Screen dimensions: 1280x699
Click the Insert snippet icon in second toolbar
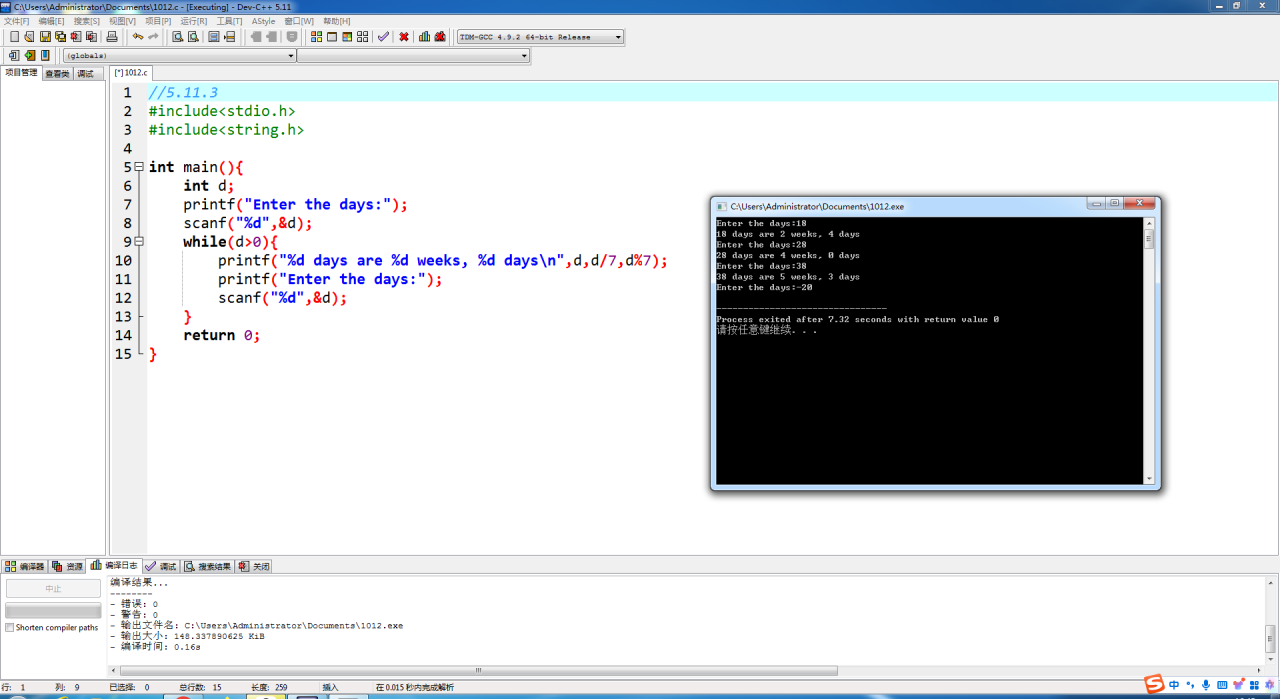tap(14, 56)
